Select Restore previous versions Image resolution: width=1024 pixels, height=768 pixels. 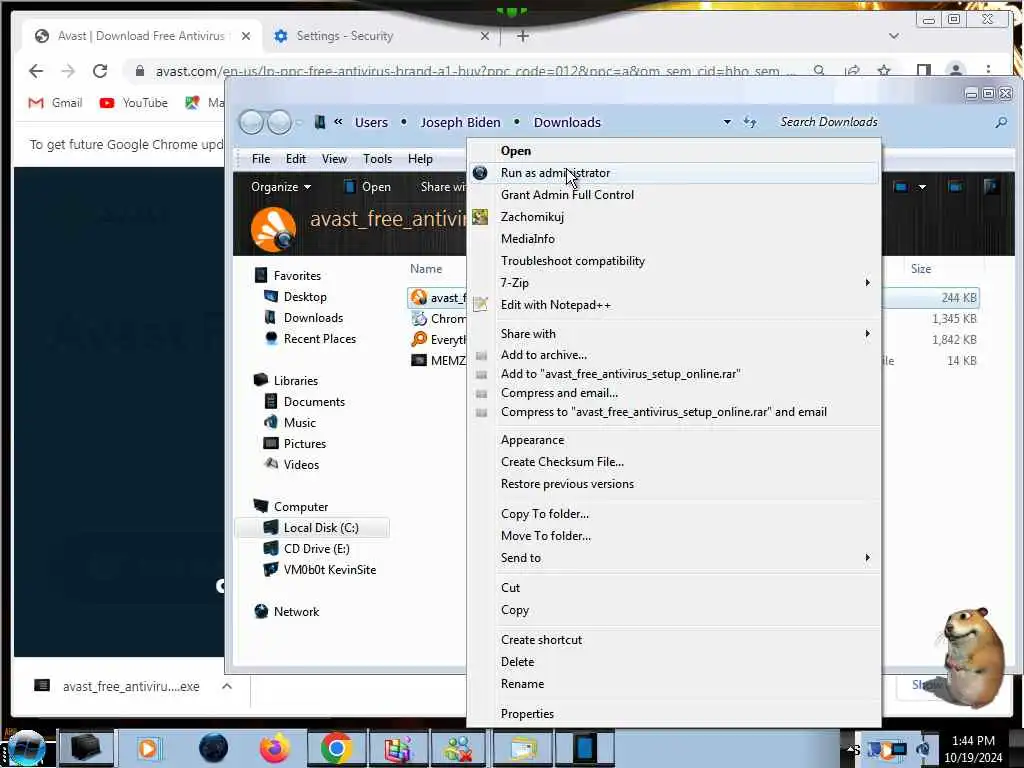(x=673, y=484)
